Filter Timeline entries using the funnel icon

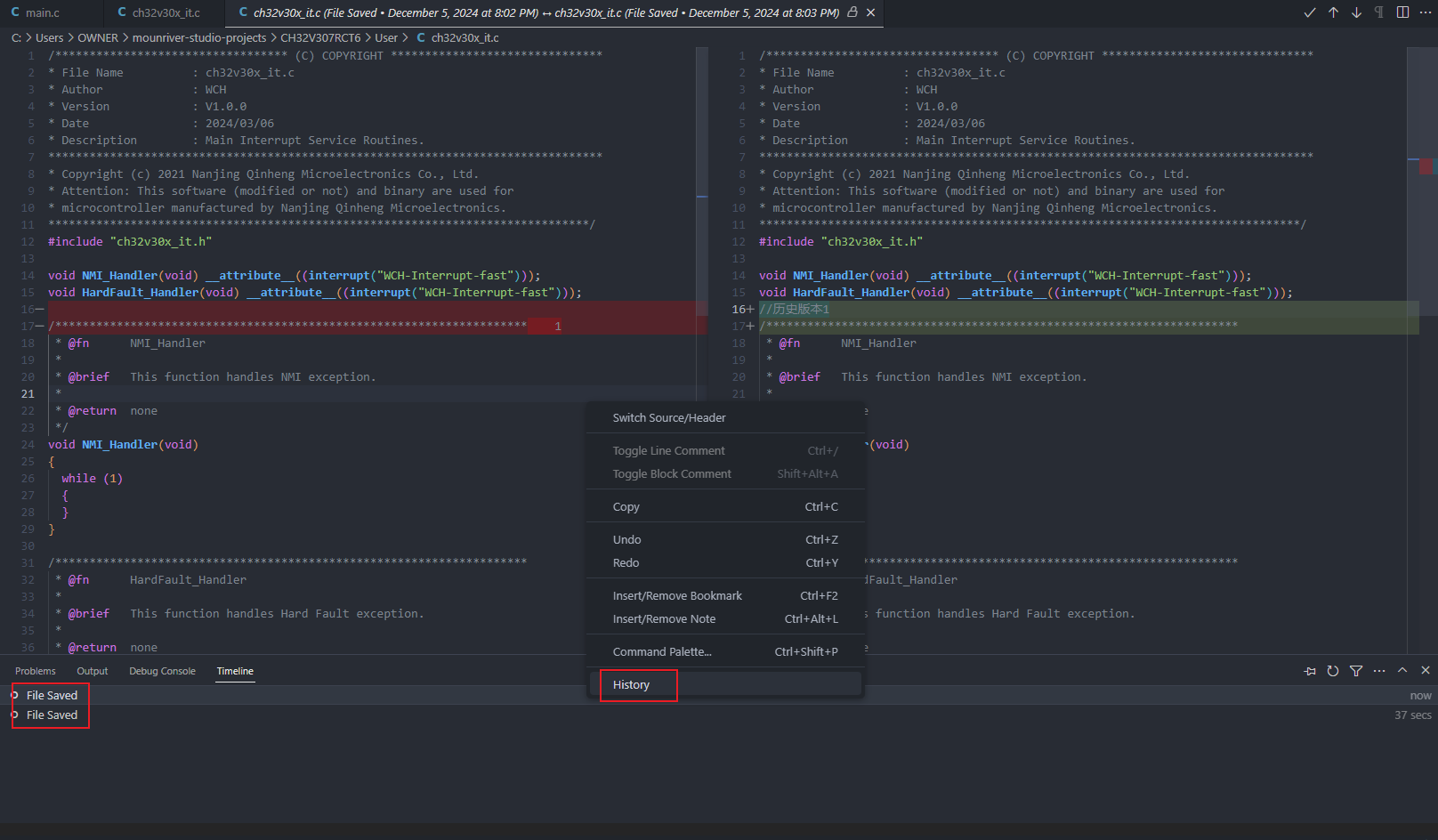[1356, 671]
